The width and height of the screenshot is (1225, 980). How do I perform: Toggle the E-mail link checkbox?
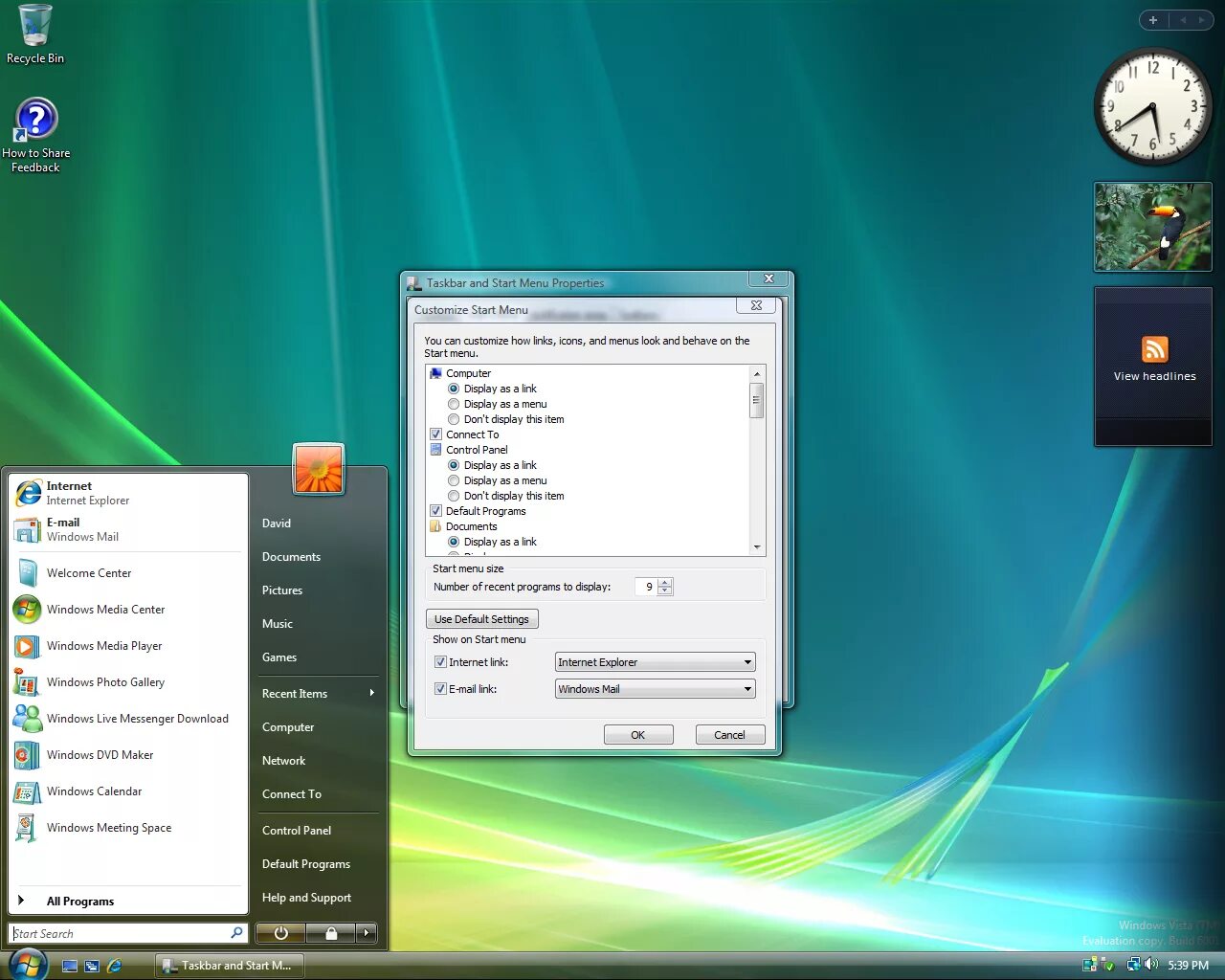[x=440, y=689]
